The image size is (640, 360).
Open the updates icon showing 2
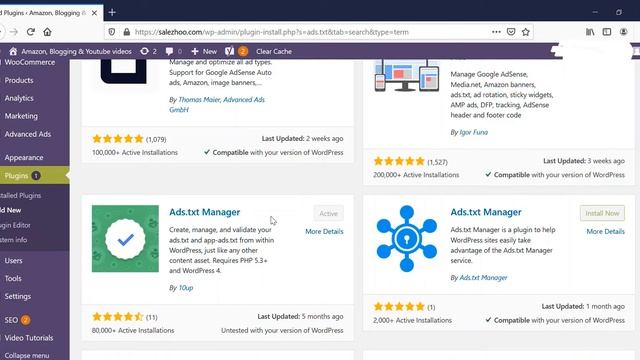(x=148, y=51)
